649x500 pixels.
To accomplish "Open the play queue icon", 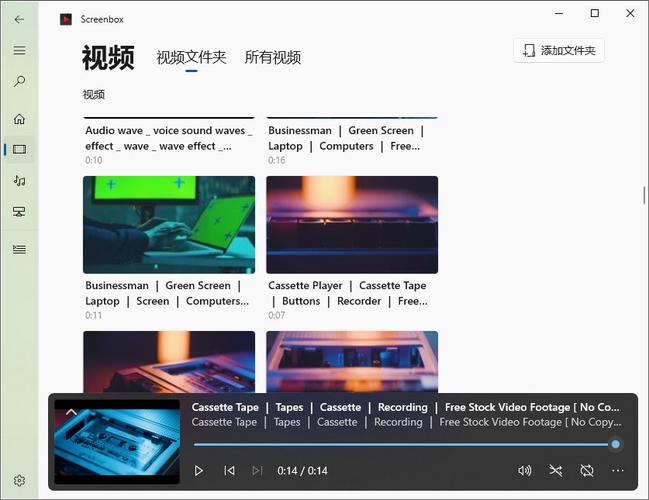I will click(19, 249).
